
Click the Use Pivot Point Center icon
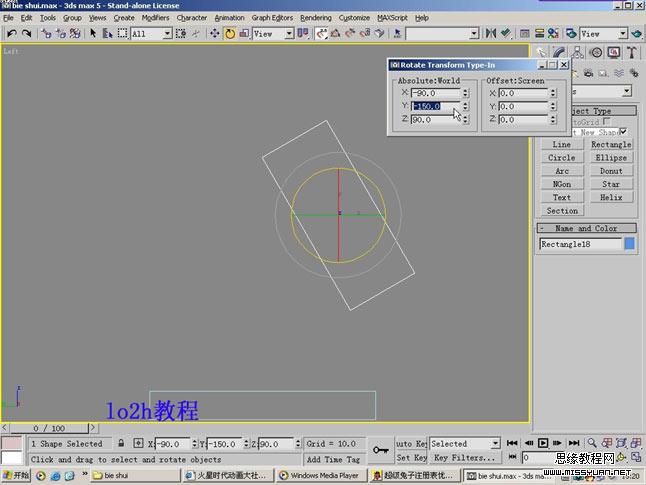(x=303, y=33)
